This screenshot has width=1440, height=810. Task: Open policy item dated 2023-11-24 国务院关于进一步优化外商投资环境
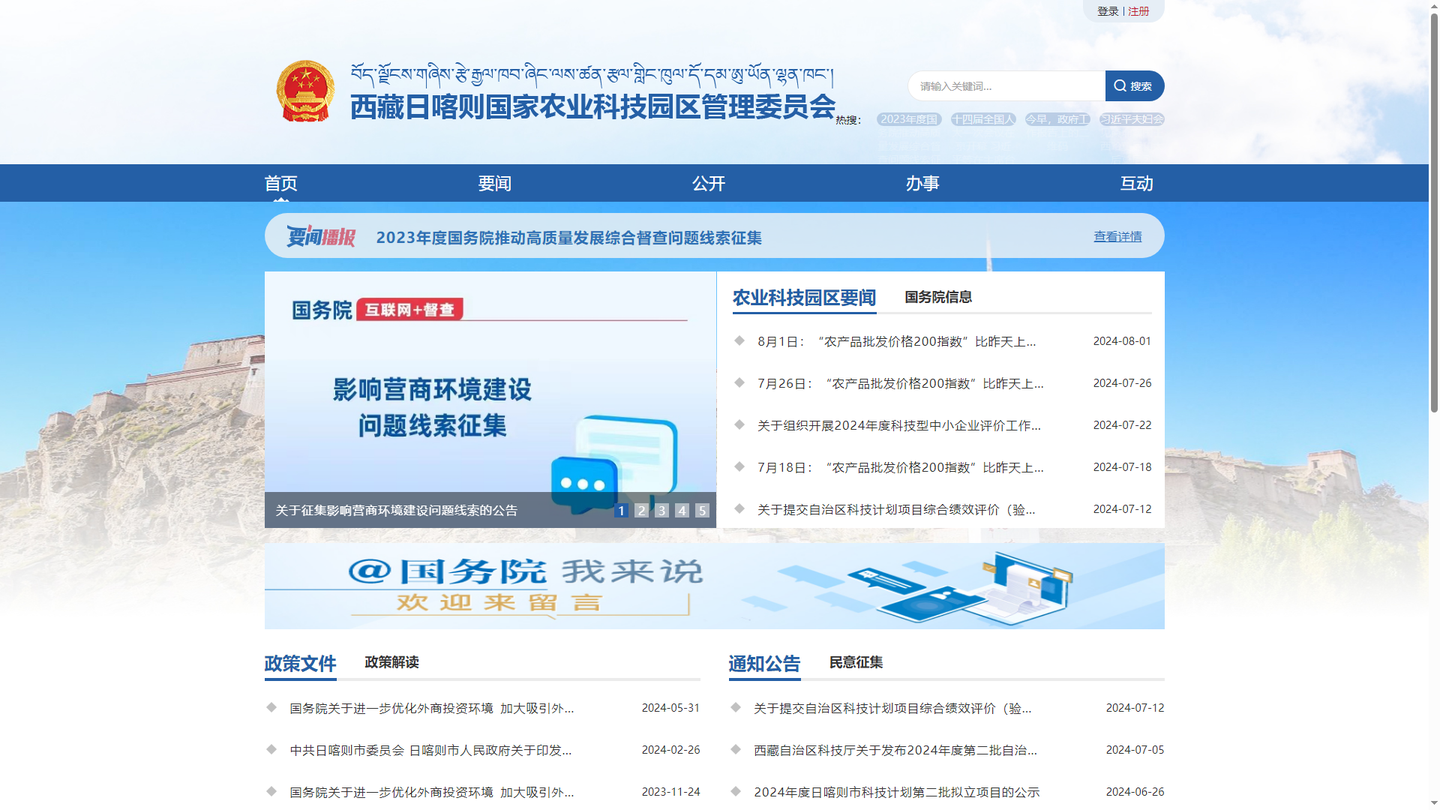pos(432,792)
